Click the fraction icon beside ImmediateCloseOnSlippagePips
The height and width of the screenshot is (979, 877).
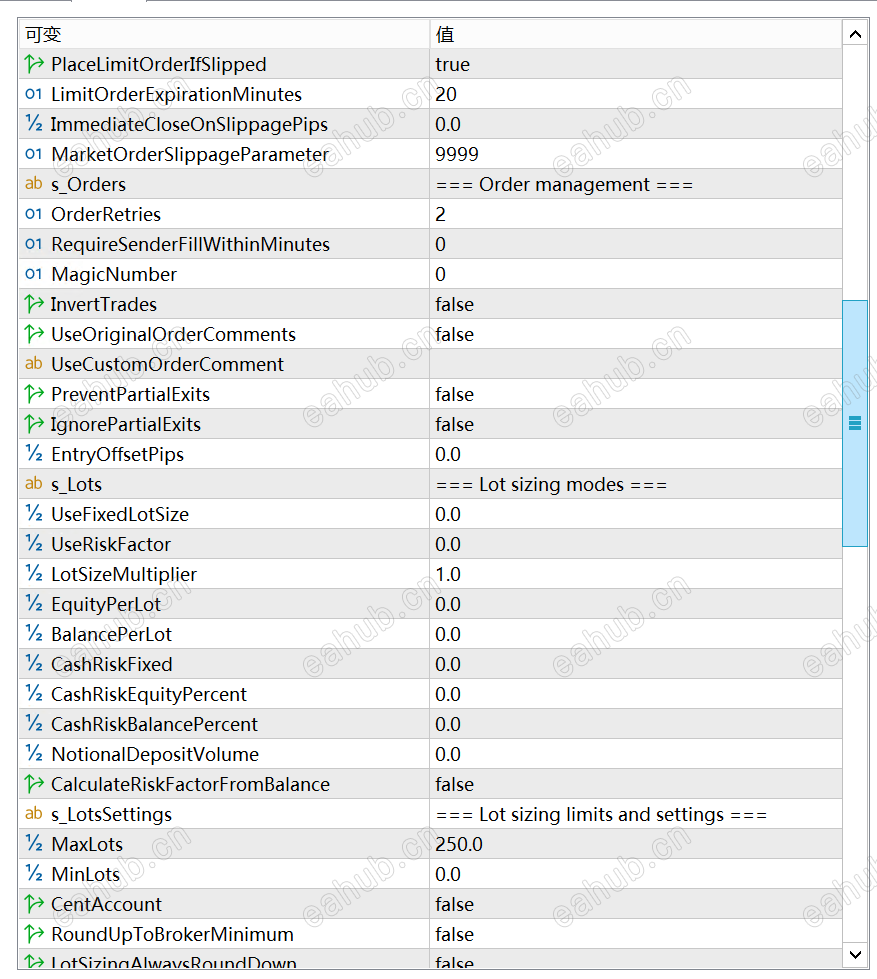[34, 124]
